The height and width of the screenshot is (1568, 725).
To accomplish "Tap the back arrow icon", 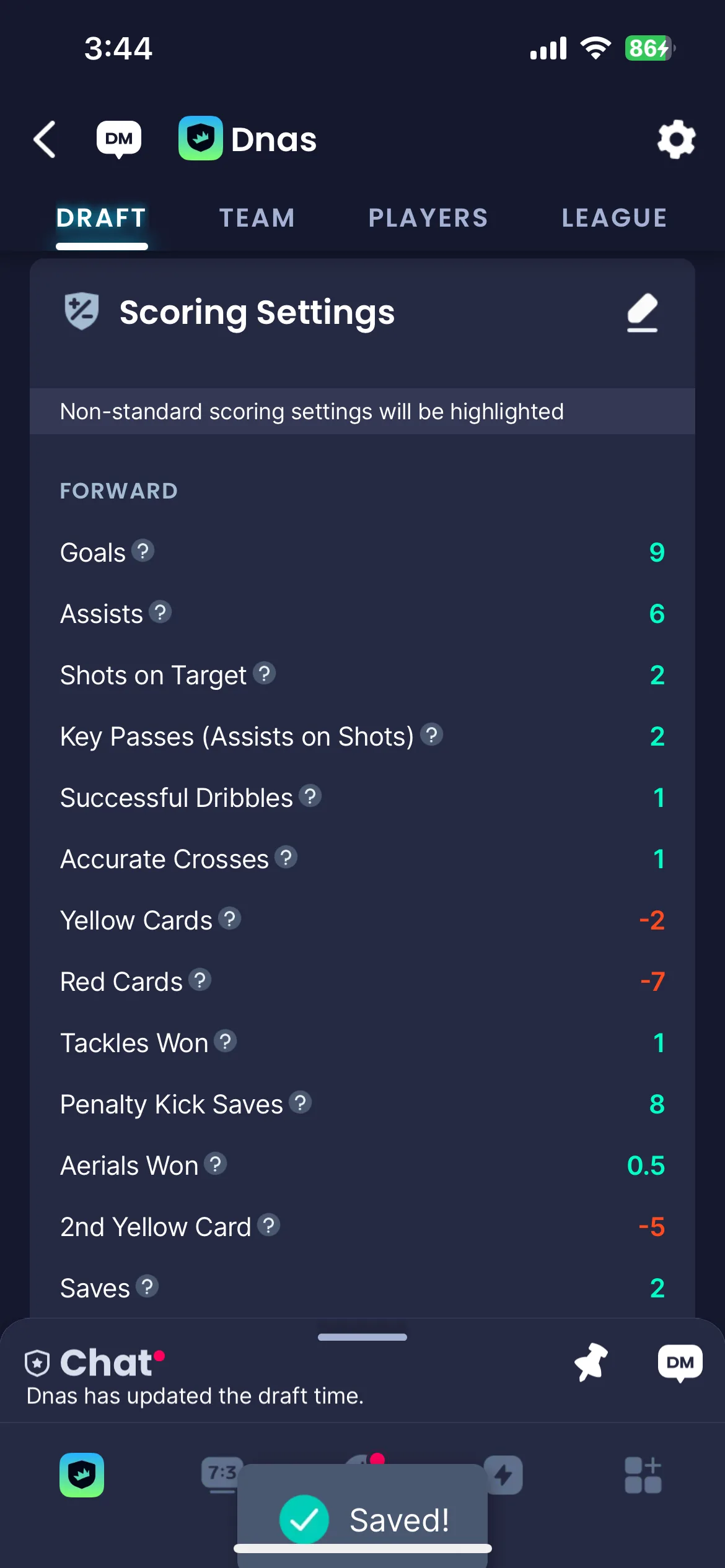I will (45, 139).
